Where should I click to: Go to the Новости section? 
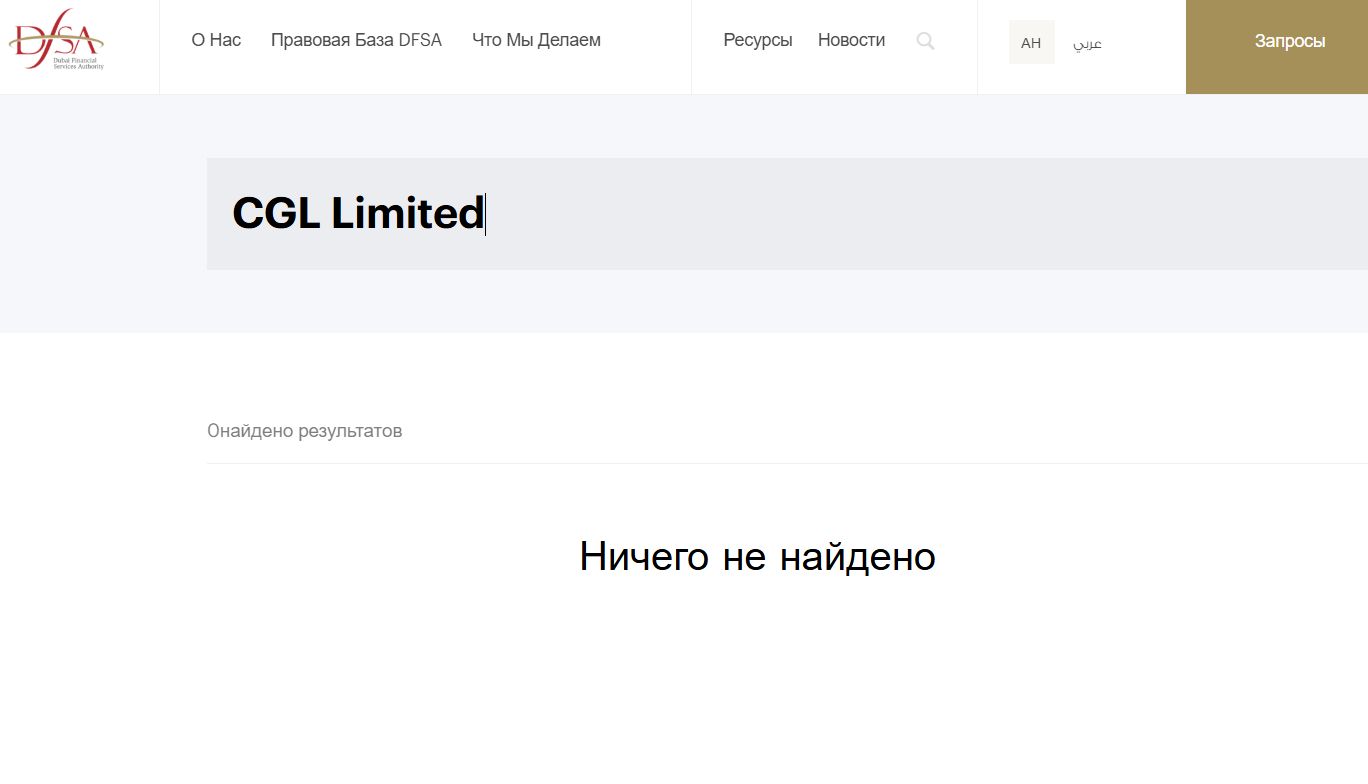coord(851,41)
